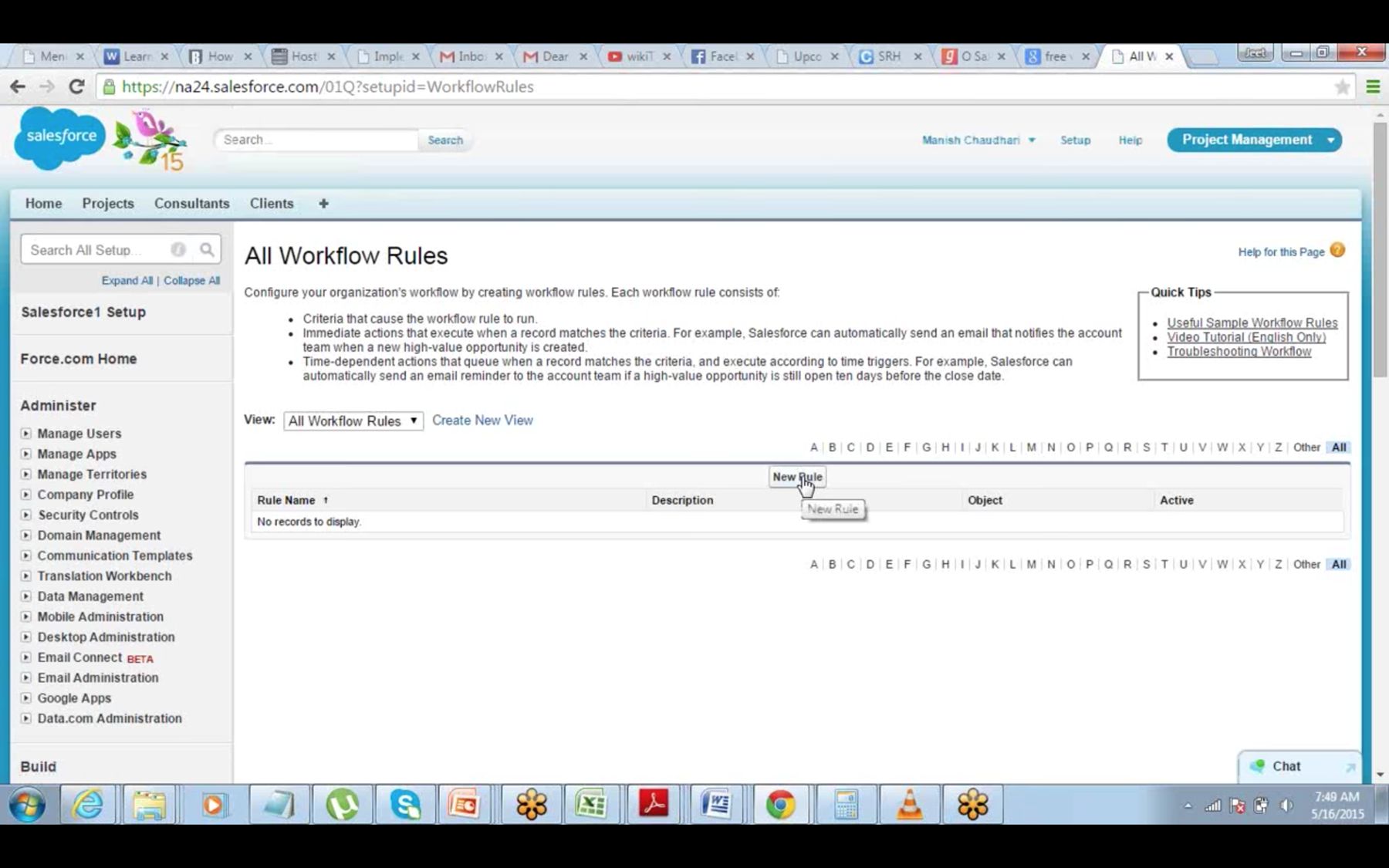
Task: Open the Projects tab
Action: tap(108, 204)
